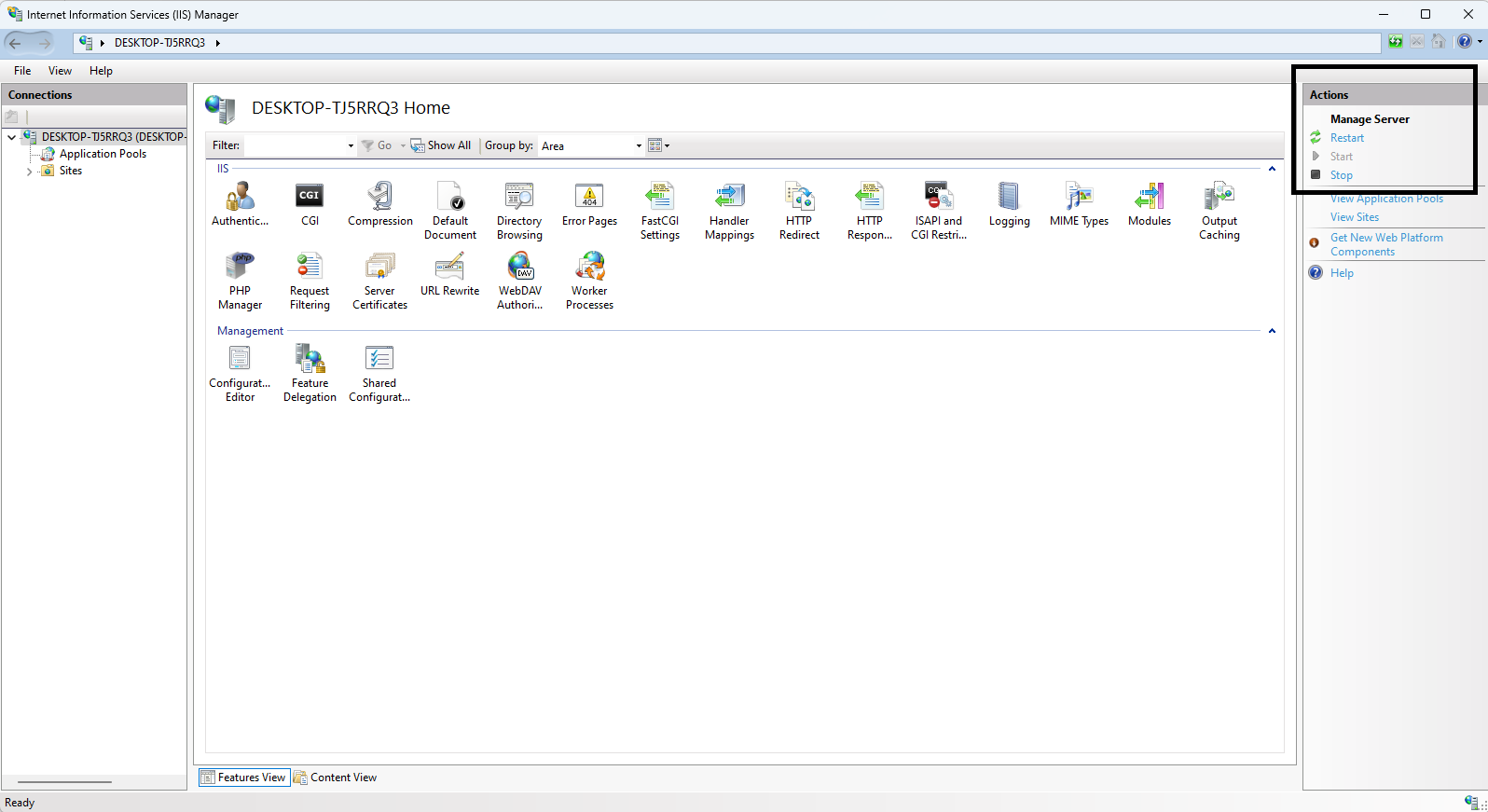Screen dimensions: 1488x812
Task: Click the Go filter button
Action: pos(377,145)
